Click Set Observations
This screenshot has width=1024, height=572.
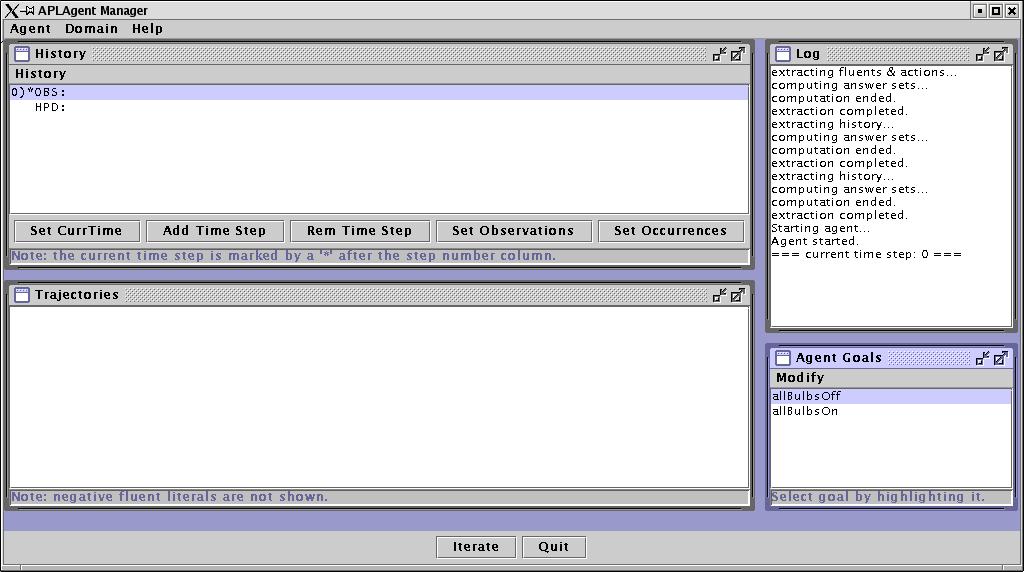tap(513, 231)
